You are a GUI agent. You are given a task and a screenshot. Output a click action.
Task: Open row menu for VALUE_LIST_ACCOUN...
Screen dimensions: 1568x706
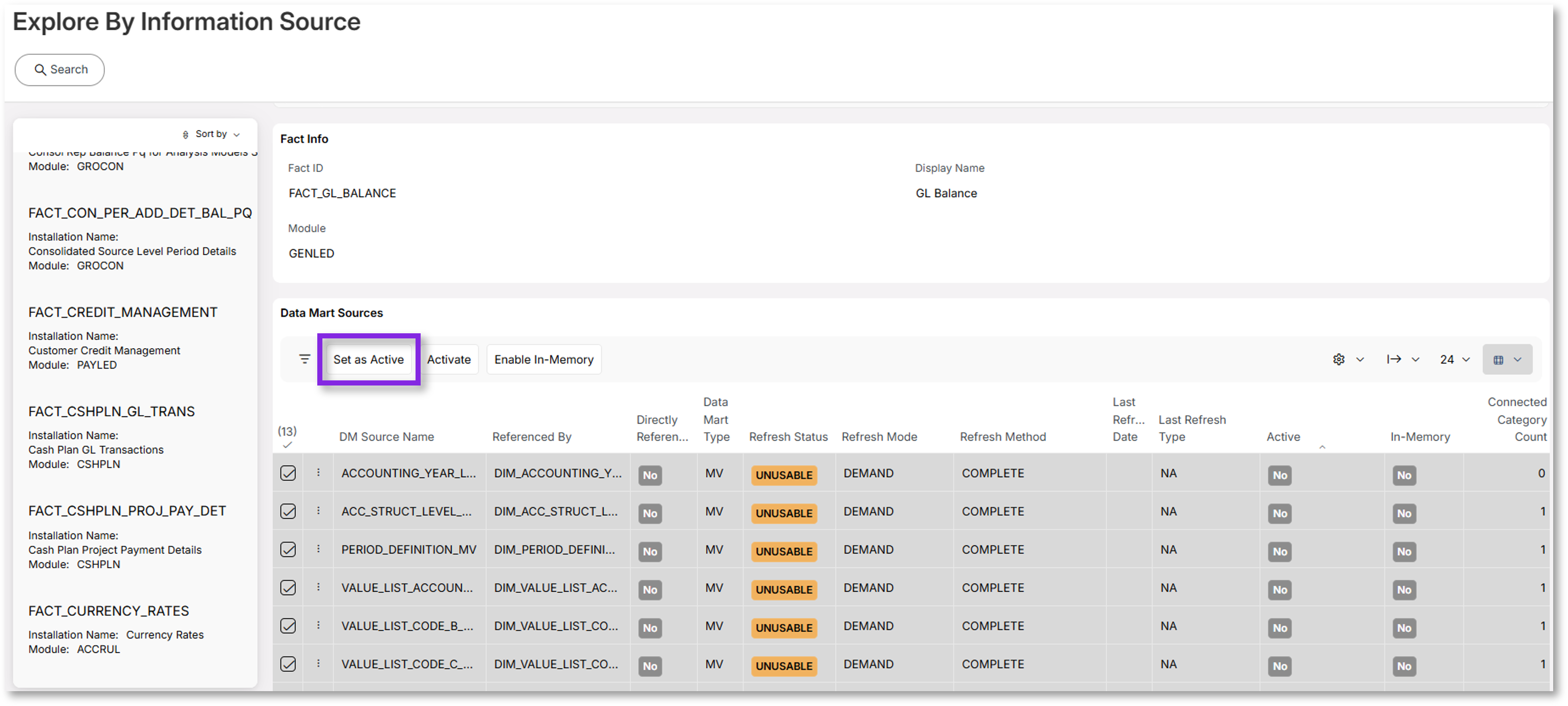[x=318, y=587]
